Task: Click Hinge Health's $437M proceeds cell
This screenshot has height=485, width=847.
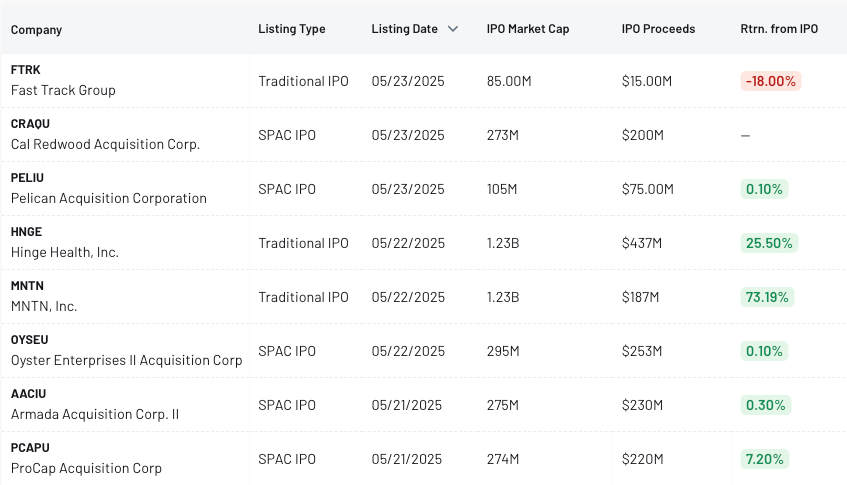Action: (x=641, y=243)
